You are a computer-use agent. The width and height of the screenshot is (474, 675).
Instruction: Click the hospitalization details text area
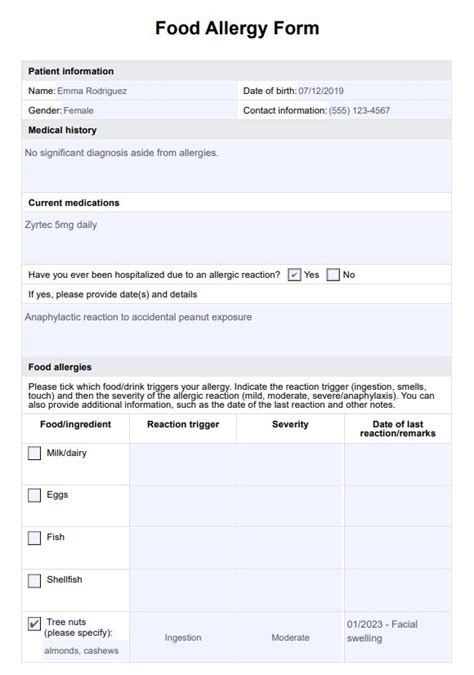tap(236, 330)
